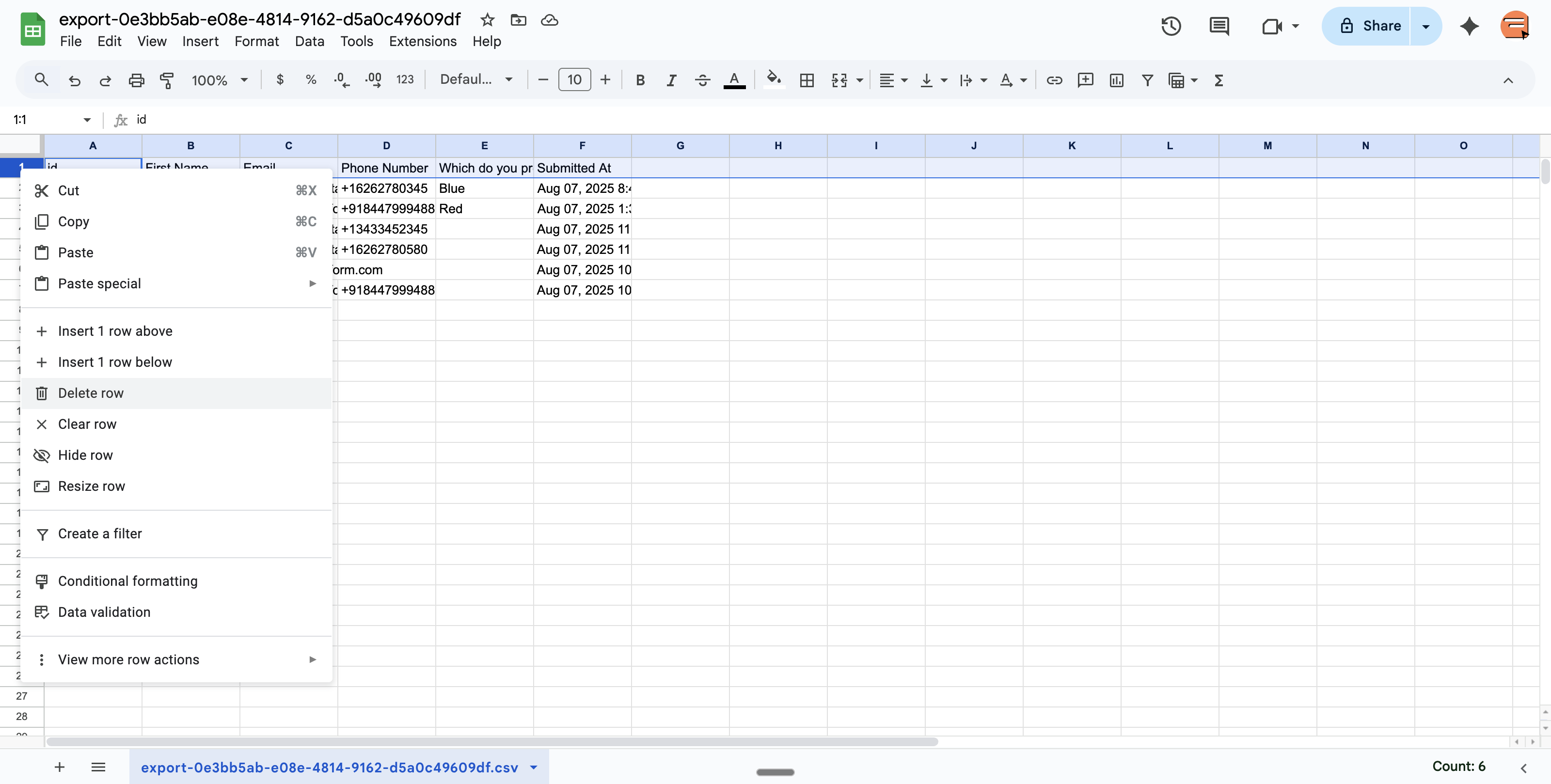Image resolution: width=1551 pixels, height=784 pixels.
Task: Expand the Share options arrow
Action: pyautogui.click(x=1426, y=26)
